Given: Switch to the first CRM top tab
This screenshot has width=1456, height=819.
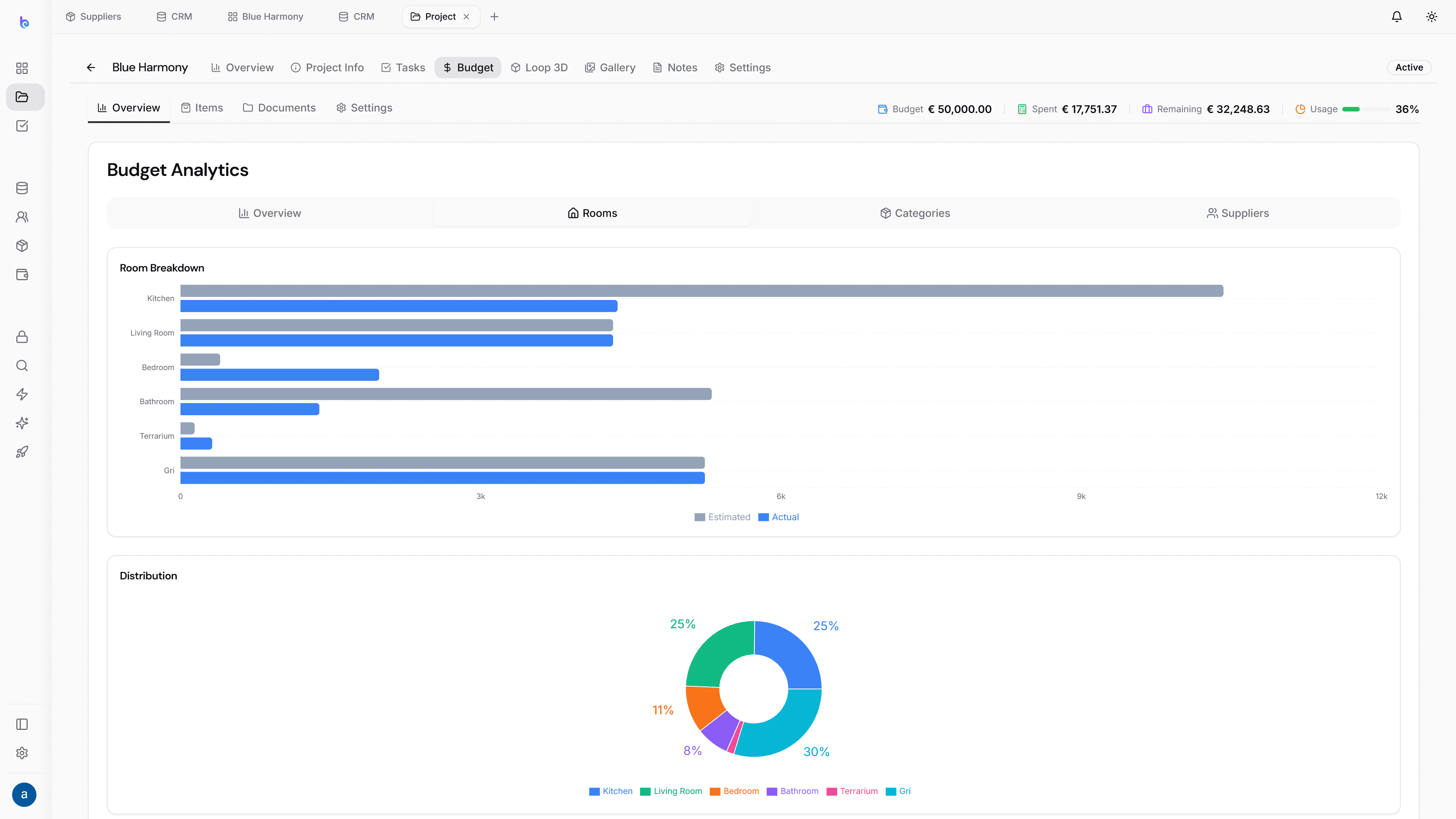Looking at the screenshot, I should pyautogui.click(x=175, y=16).
